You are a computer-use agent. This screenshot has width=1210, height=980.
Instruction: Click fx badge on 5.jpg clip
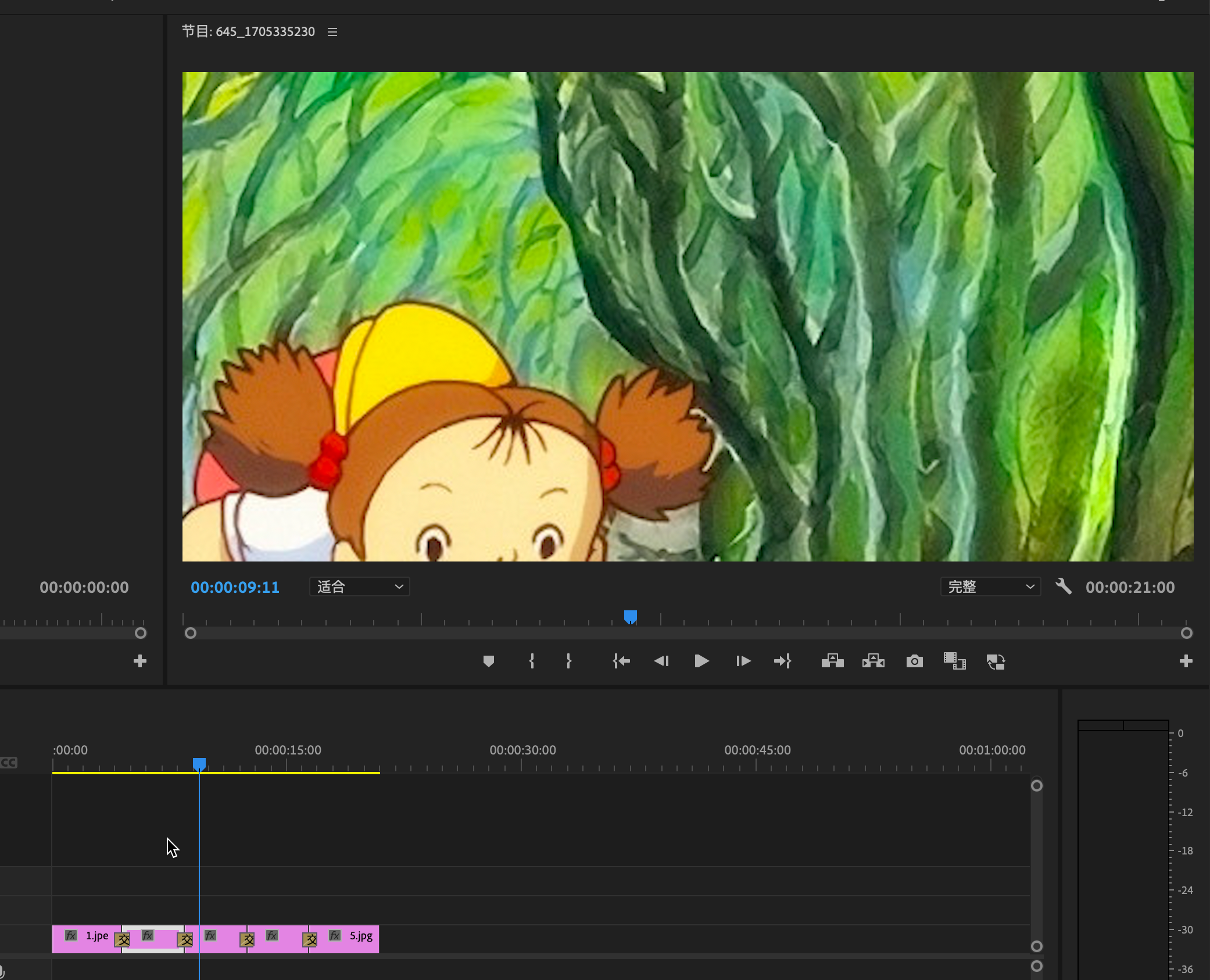pyautogui.click(x=335, y=935)
